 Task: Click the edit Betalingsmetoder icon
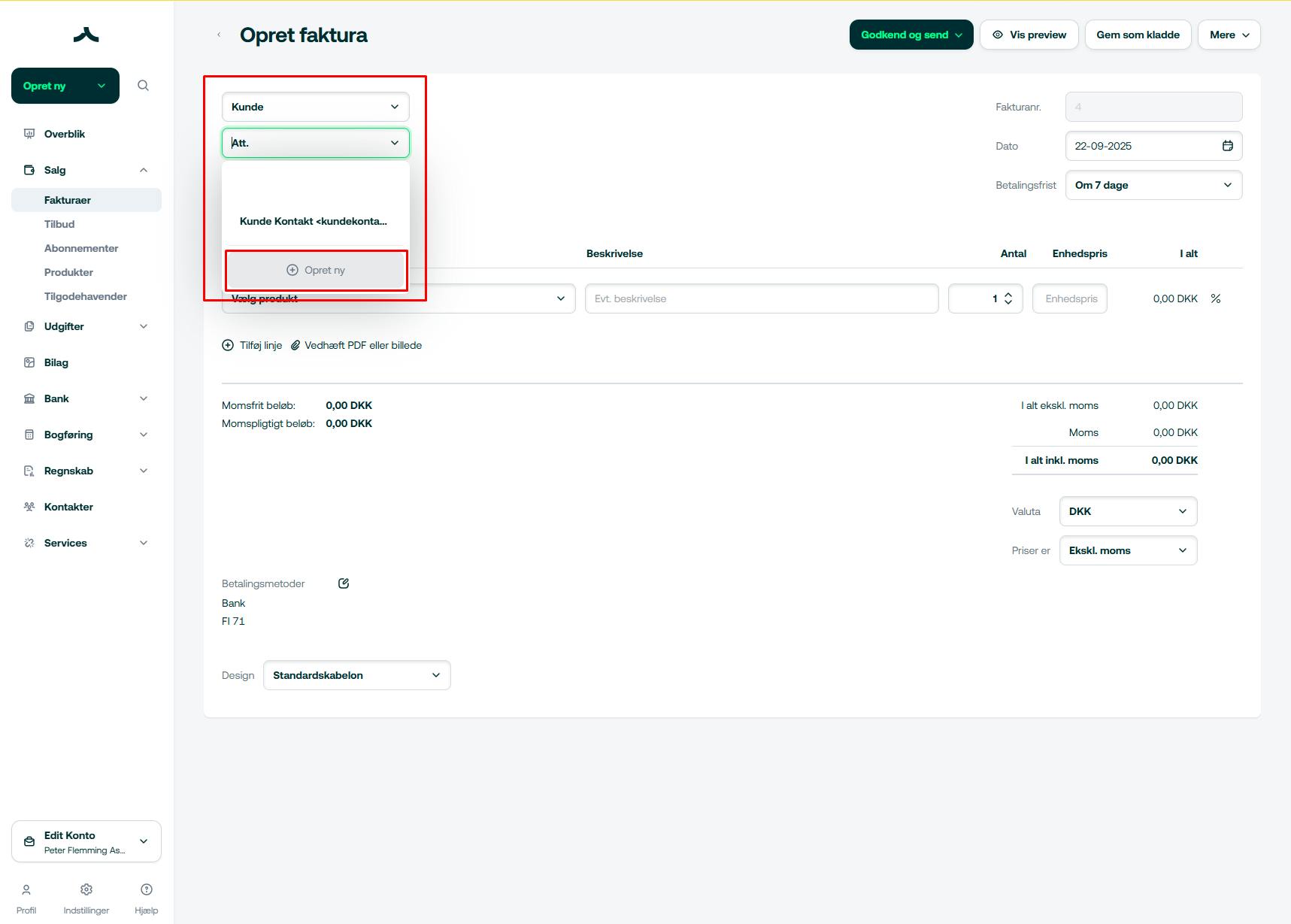(344, 583)
